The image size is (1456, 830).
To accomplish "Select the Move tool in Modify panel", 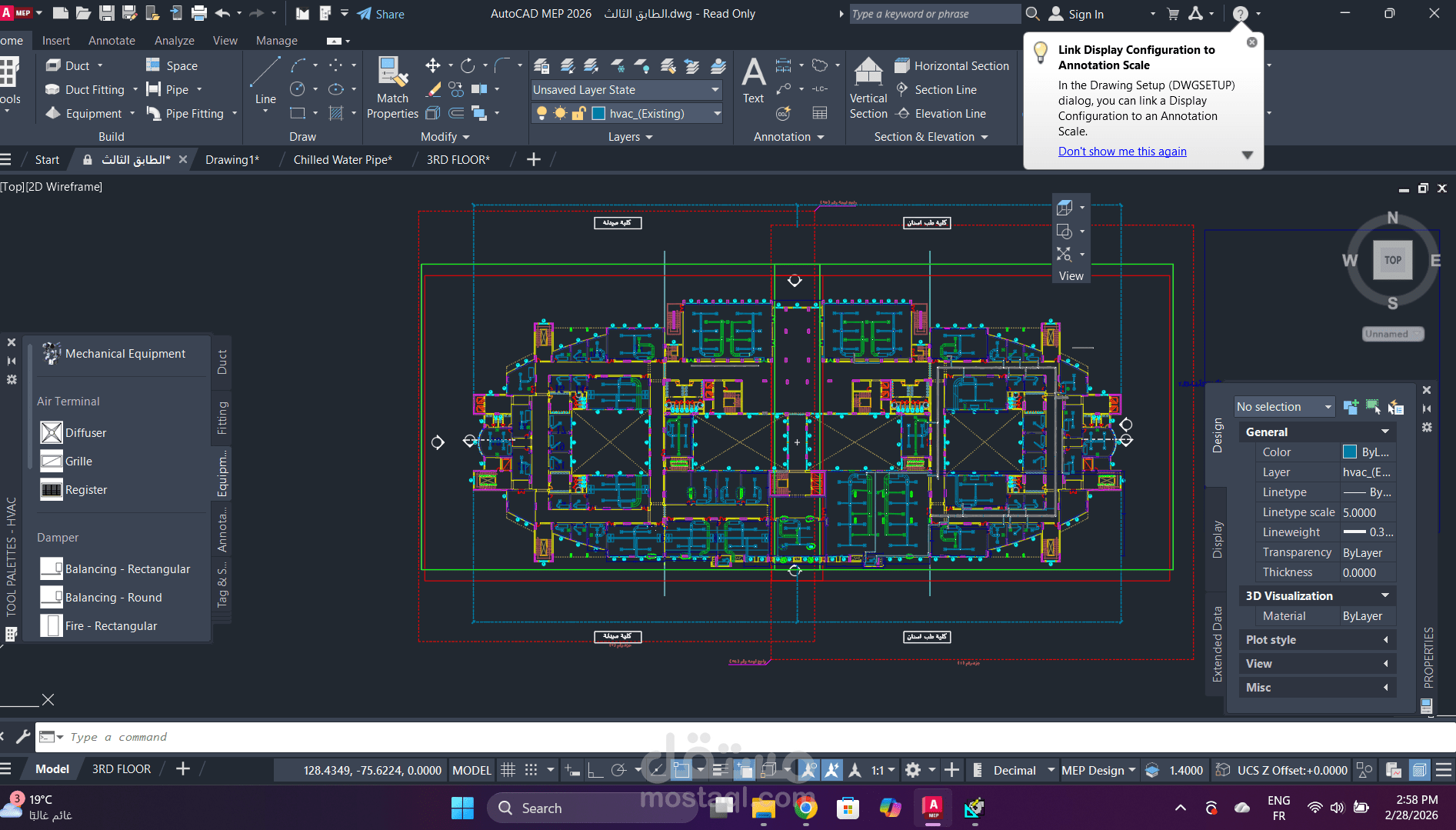I will [x=433, y=65].
